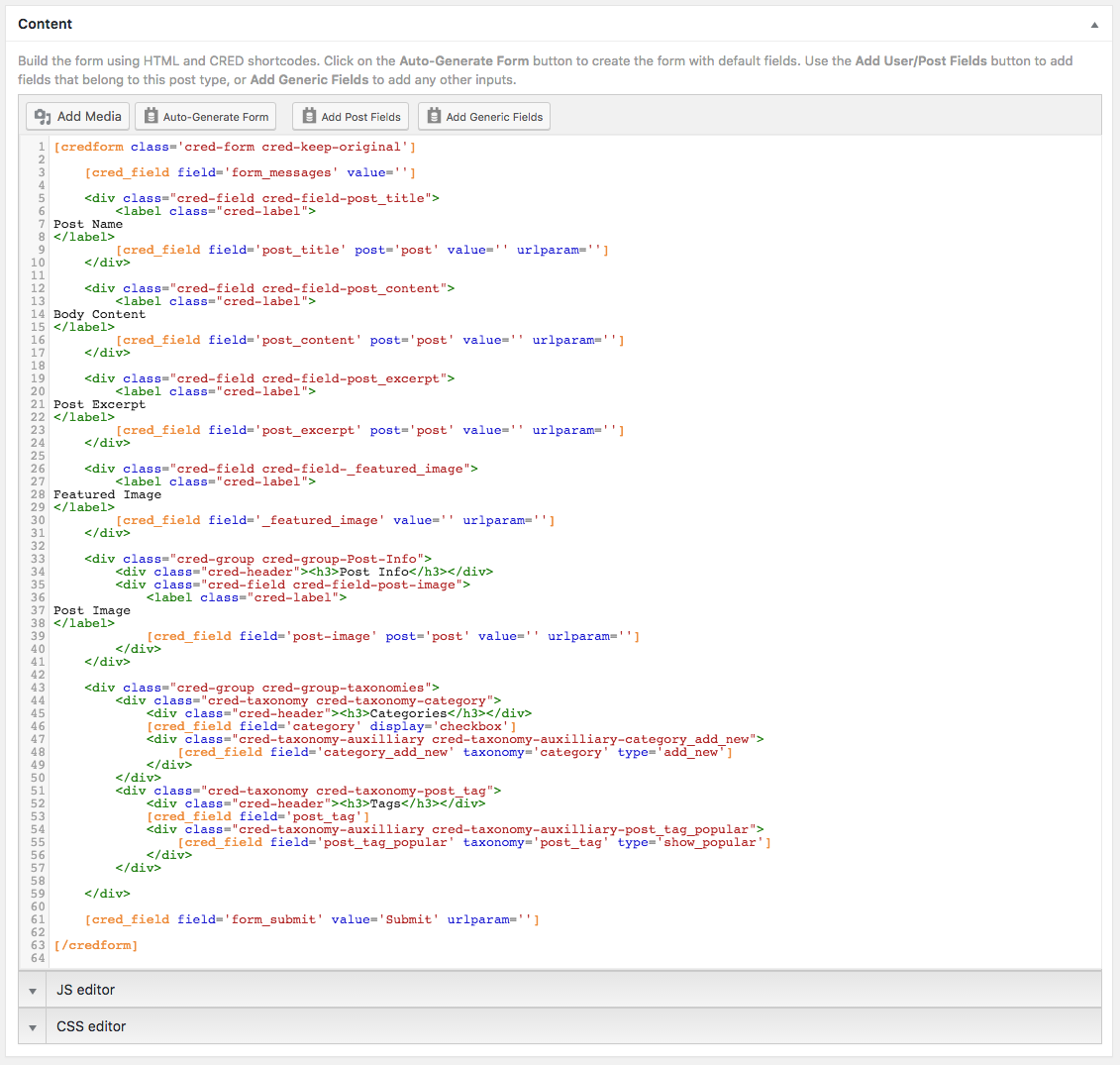Click the Categories h3 header line

[x=340, y=712]
